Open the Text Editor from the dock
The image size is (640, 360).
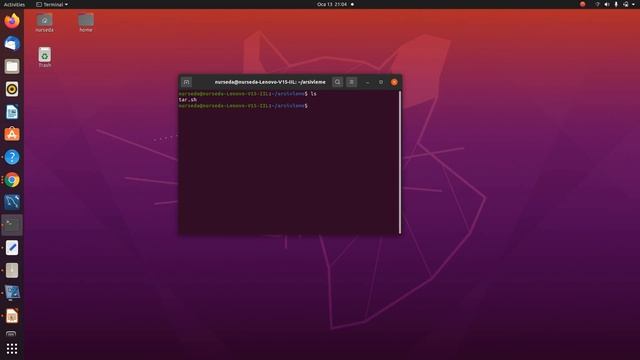pos(12,248)
